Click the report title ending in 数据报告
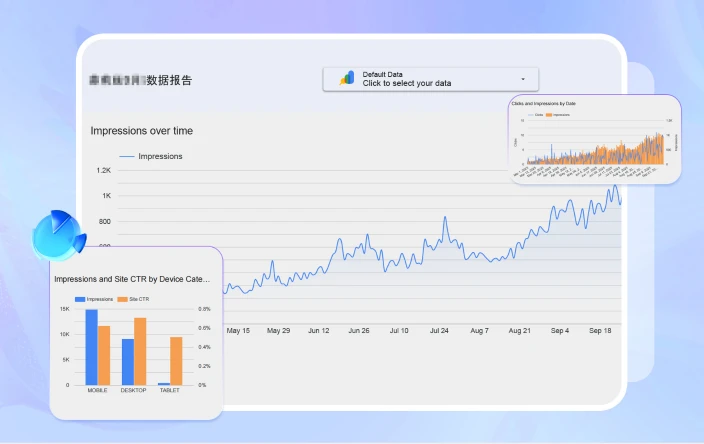The width and height of the screenshot is (704, 444). tap(140, 80)
